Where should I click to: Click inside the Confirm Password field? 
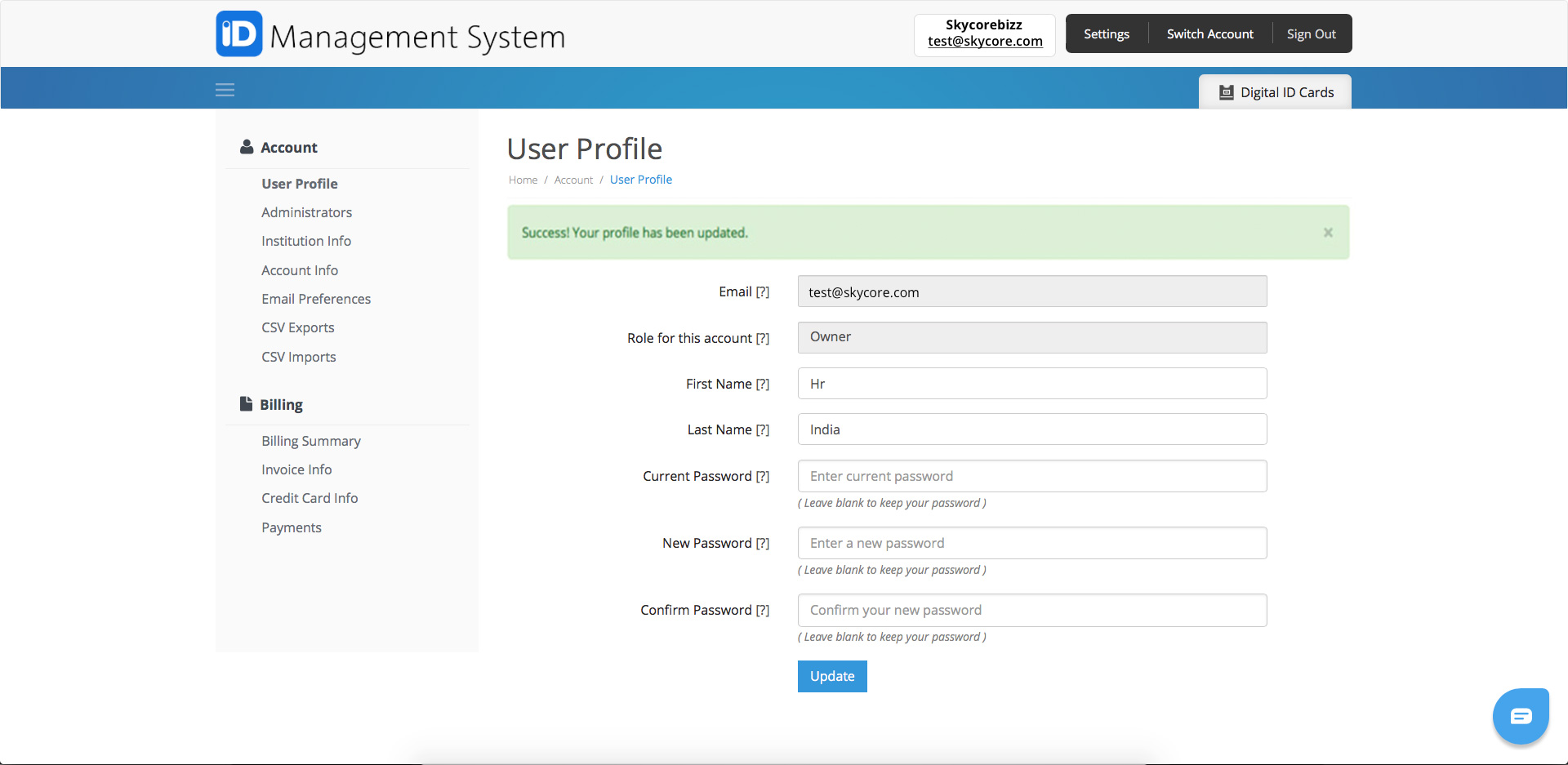1031,610
